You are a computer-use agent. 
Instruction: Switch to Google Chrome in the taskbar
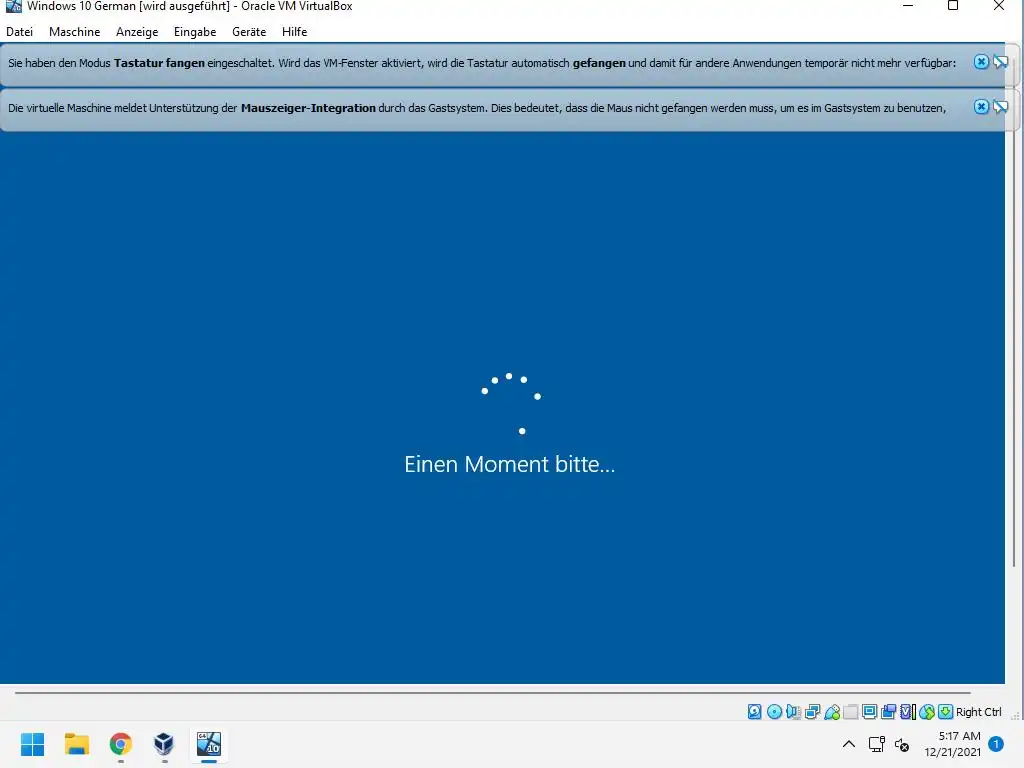click(121, 744)
